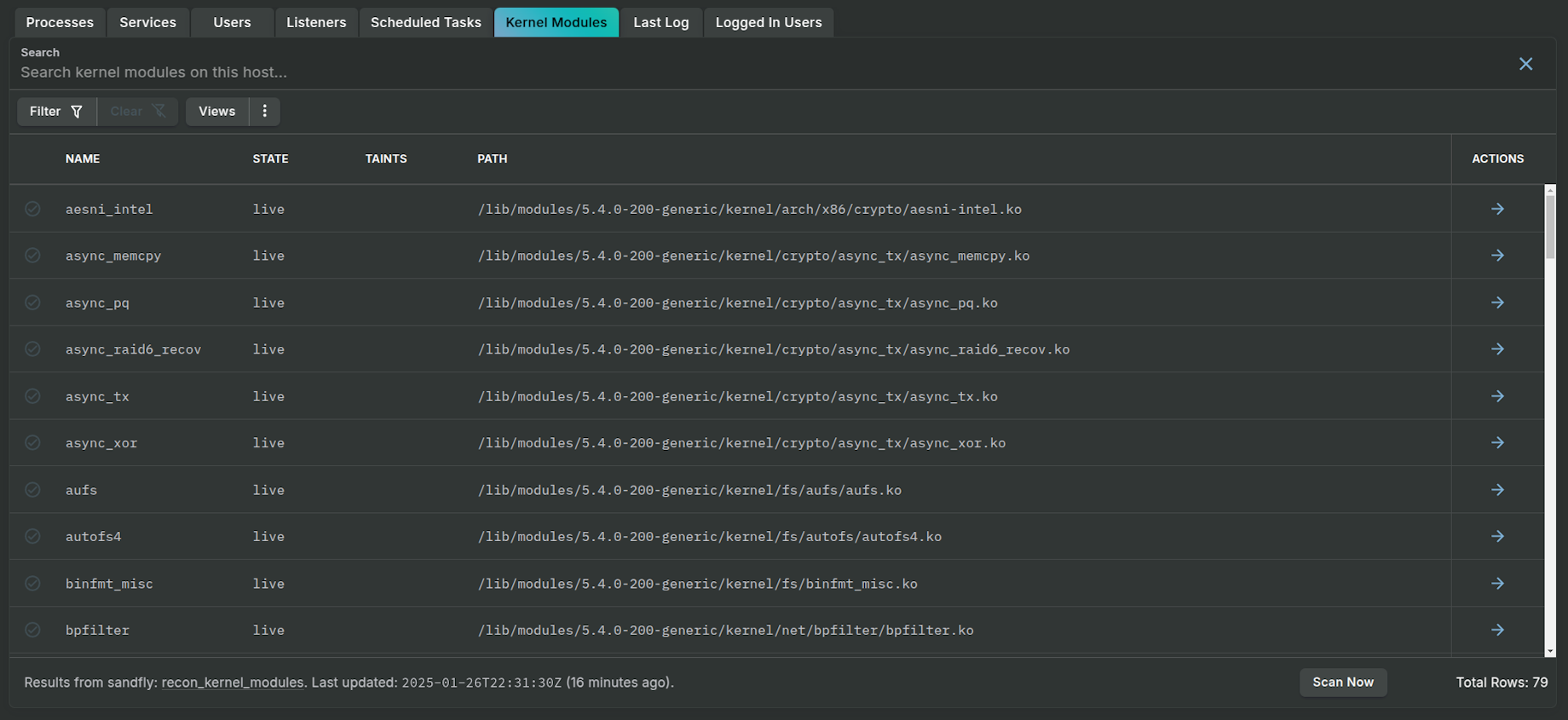Click the Filter funnel button
The image size is (1568, 720).
56,112
